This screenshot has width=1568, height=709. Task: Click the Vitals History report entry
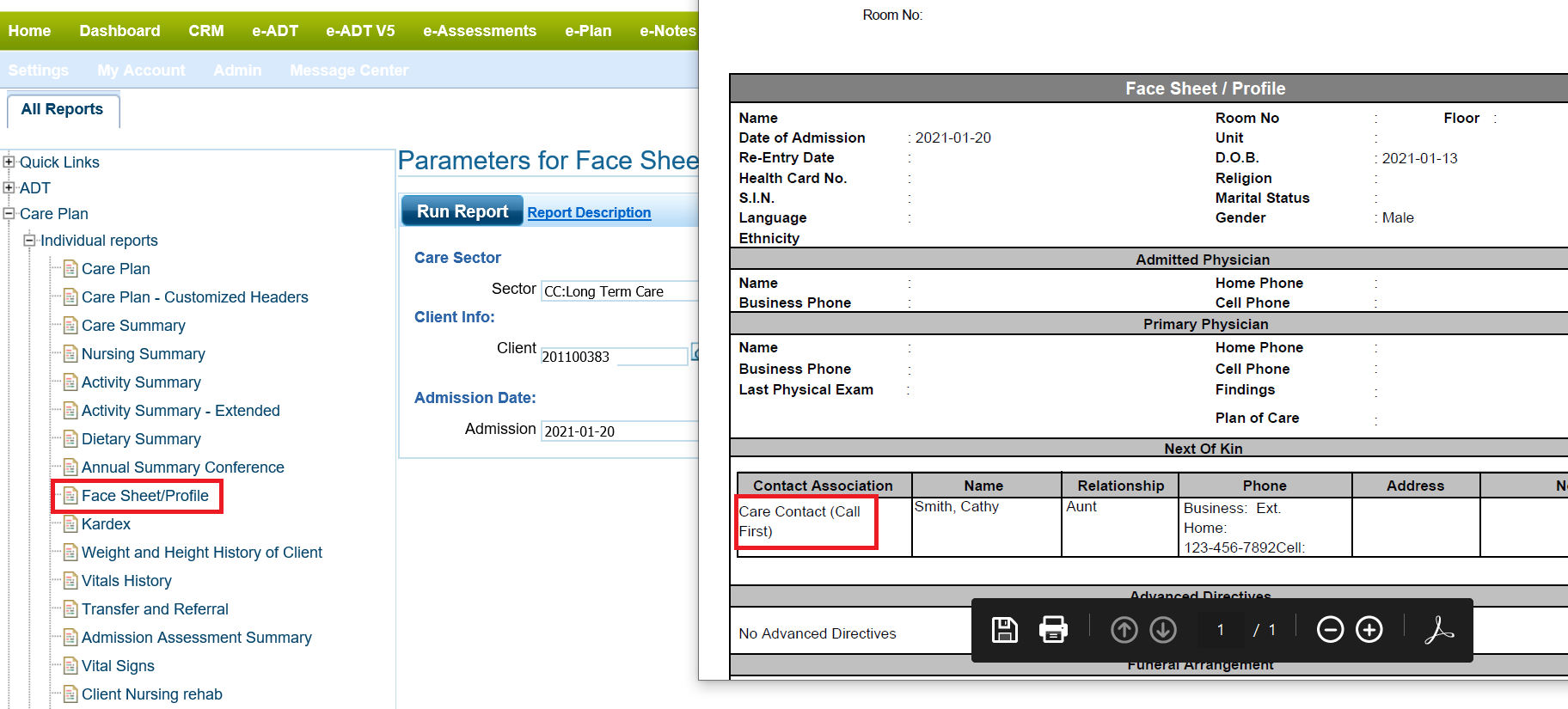coord(126,581)
